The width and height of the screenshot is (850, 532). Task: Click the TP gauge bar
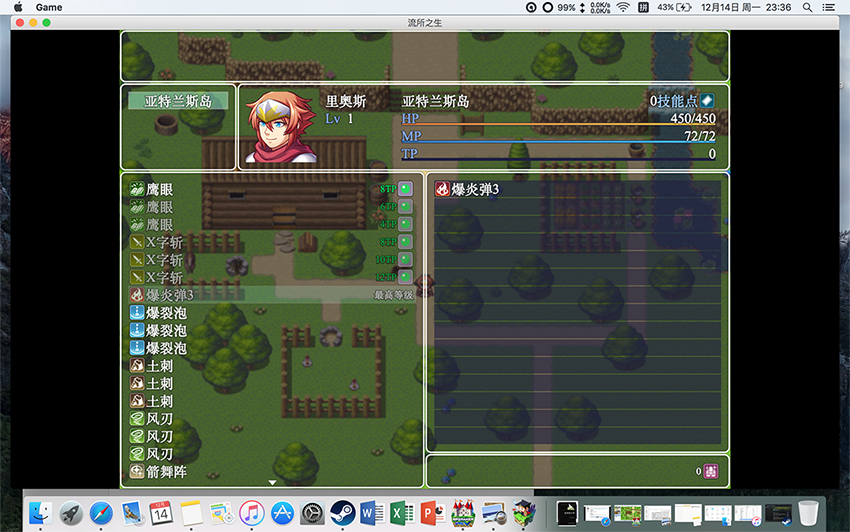pos(558,159)
